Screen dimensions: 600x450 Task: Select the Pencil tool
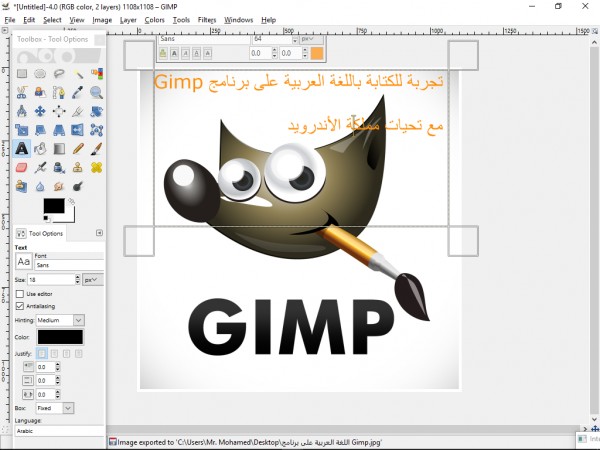coord(78,148)
